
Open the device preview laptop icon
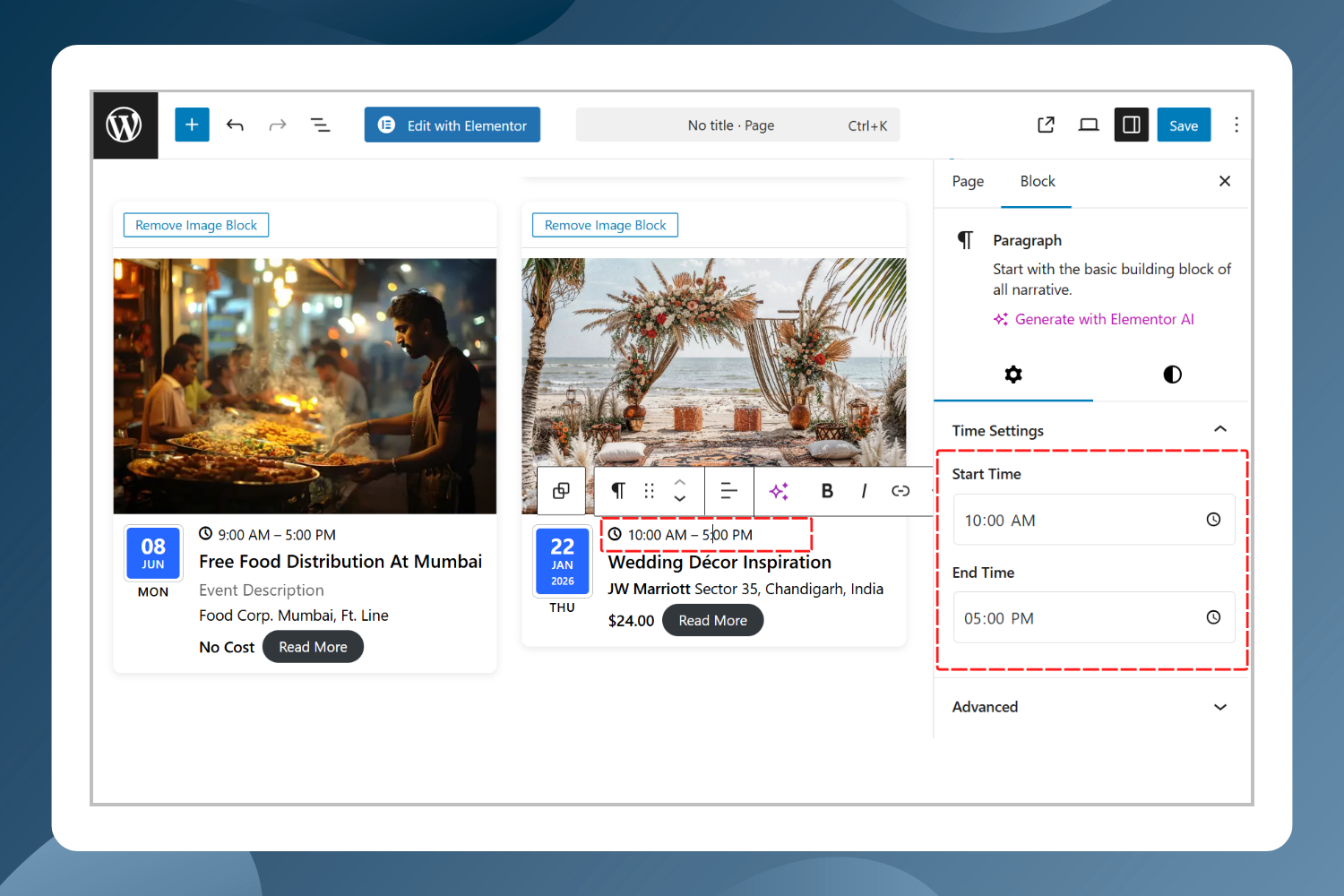(1089, 125)
